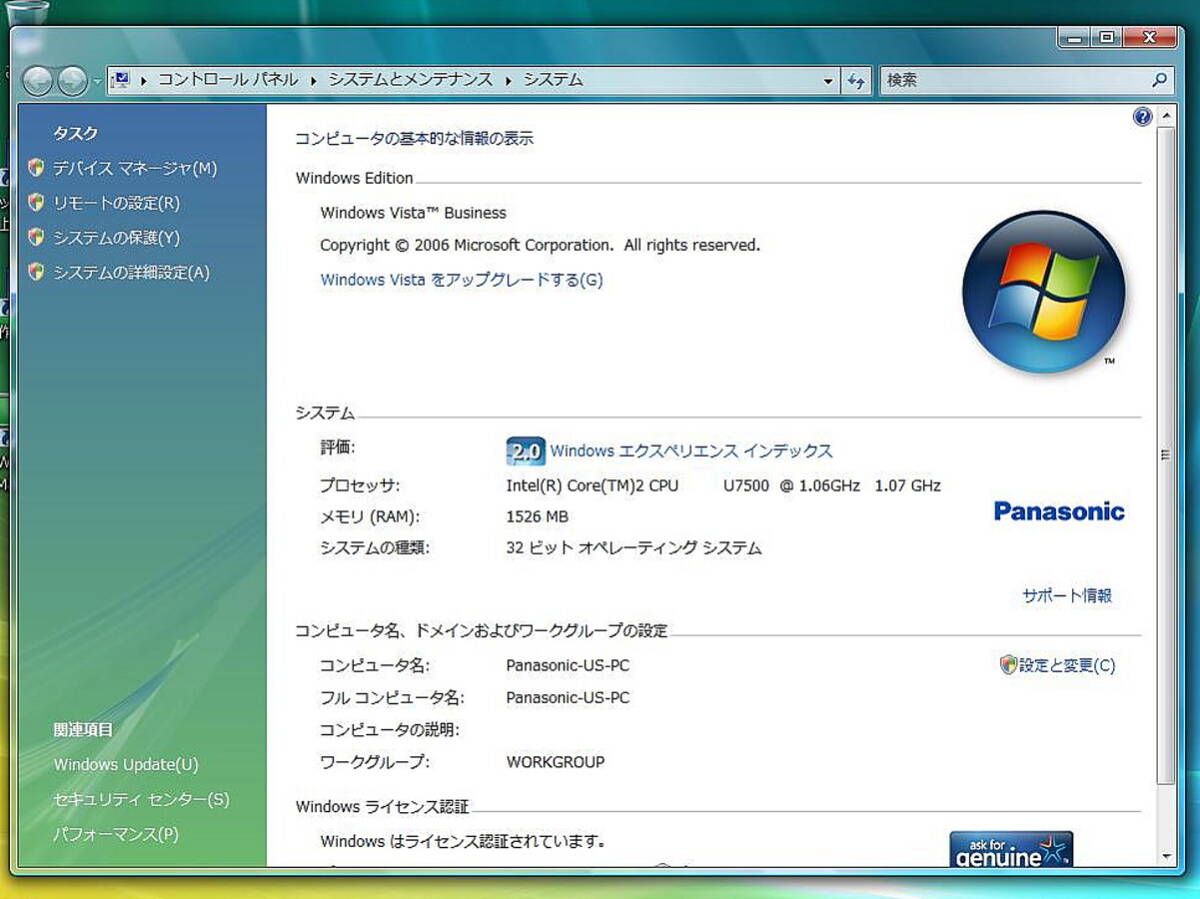Click システム breadcrumb segment in address bar
The image size is (1200, 899).
[x=553, y=80]
